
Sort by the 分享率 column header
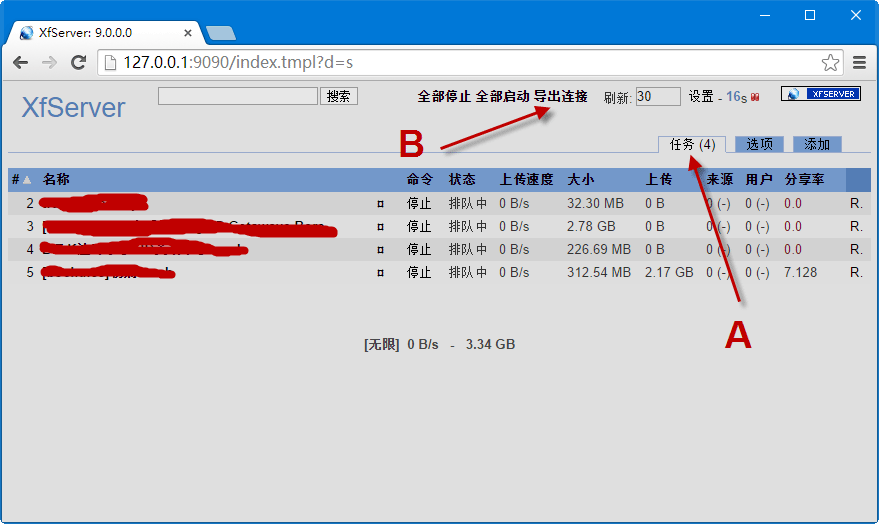click(804, 179)
